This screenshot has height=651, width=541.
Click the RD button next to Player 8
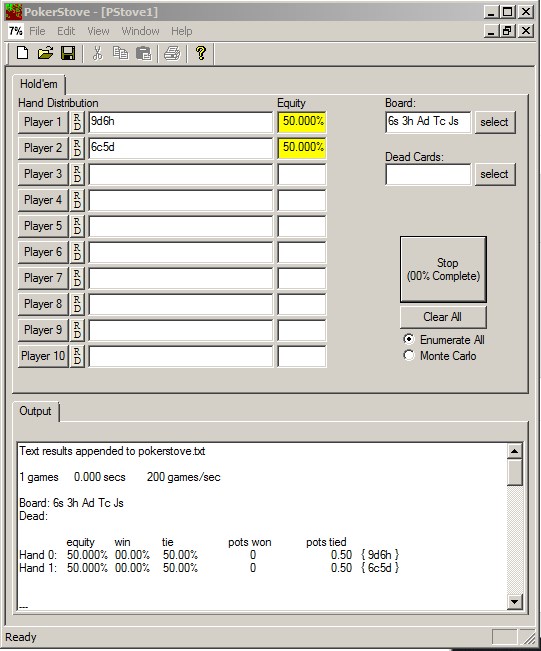(x=77, y=304)
